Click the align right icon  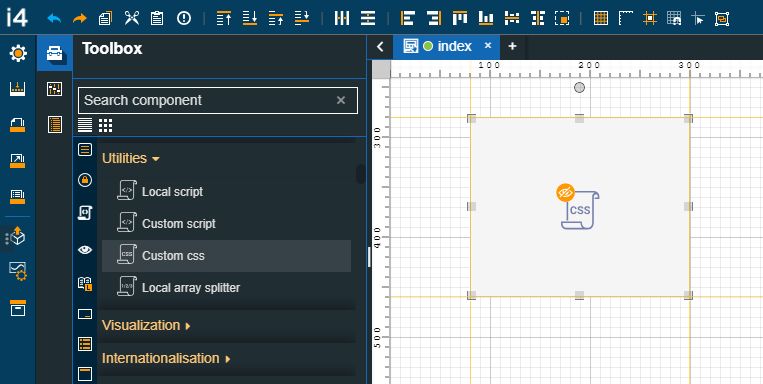tap(434, 18)
